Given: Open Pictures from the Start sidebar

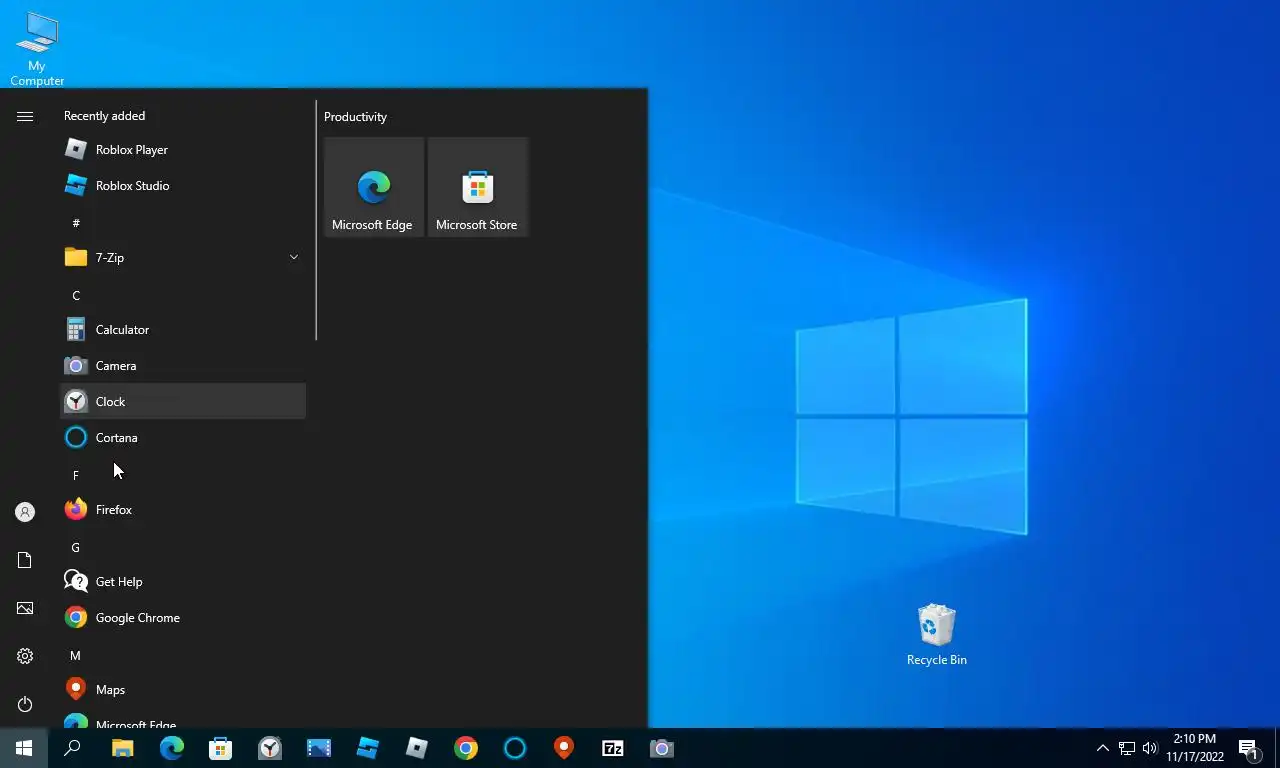Looking at the screenshot, I should 25,608.
